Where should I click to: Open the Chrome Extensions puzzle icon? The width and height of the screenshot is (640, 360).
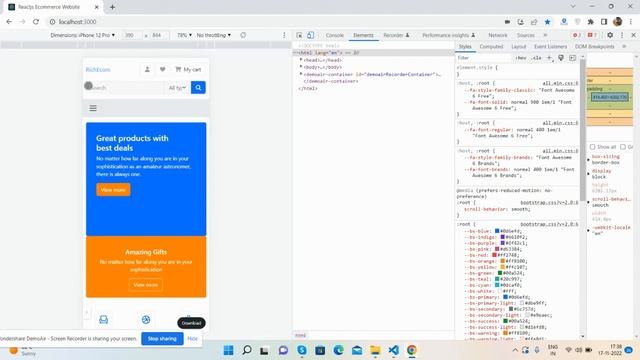pos(591,22)
